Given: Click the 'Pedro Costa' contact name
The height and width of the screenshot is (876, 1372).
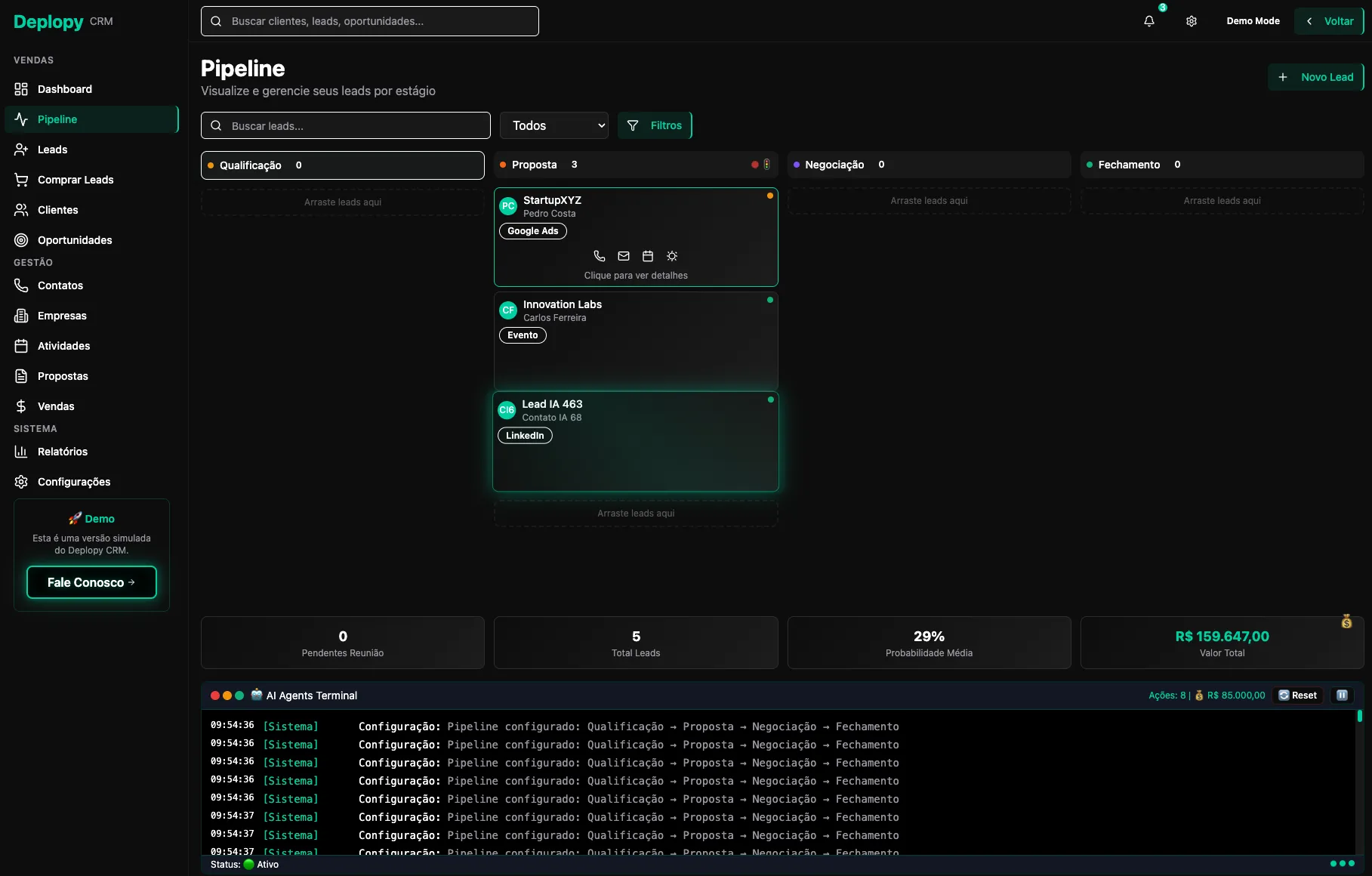Looking at the screenshot, I should pos(550,214).
